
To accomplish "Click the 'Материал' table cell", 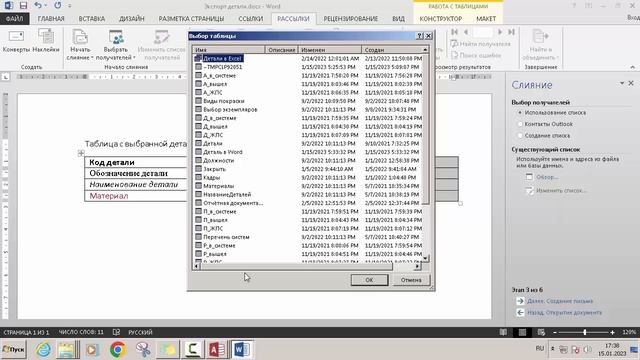I will pos(136,196).
